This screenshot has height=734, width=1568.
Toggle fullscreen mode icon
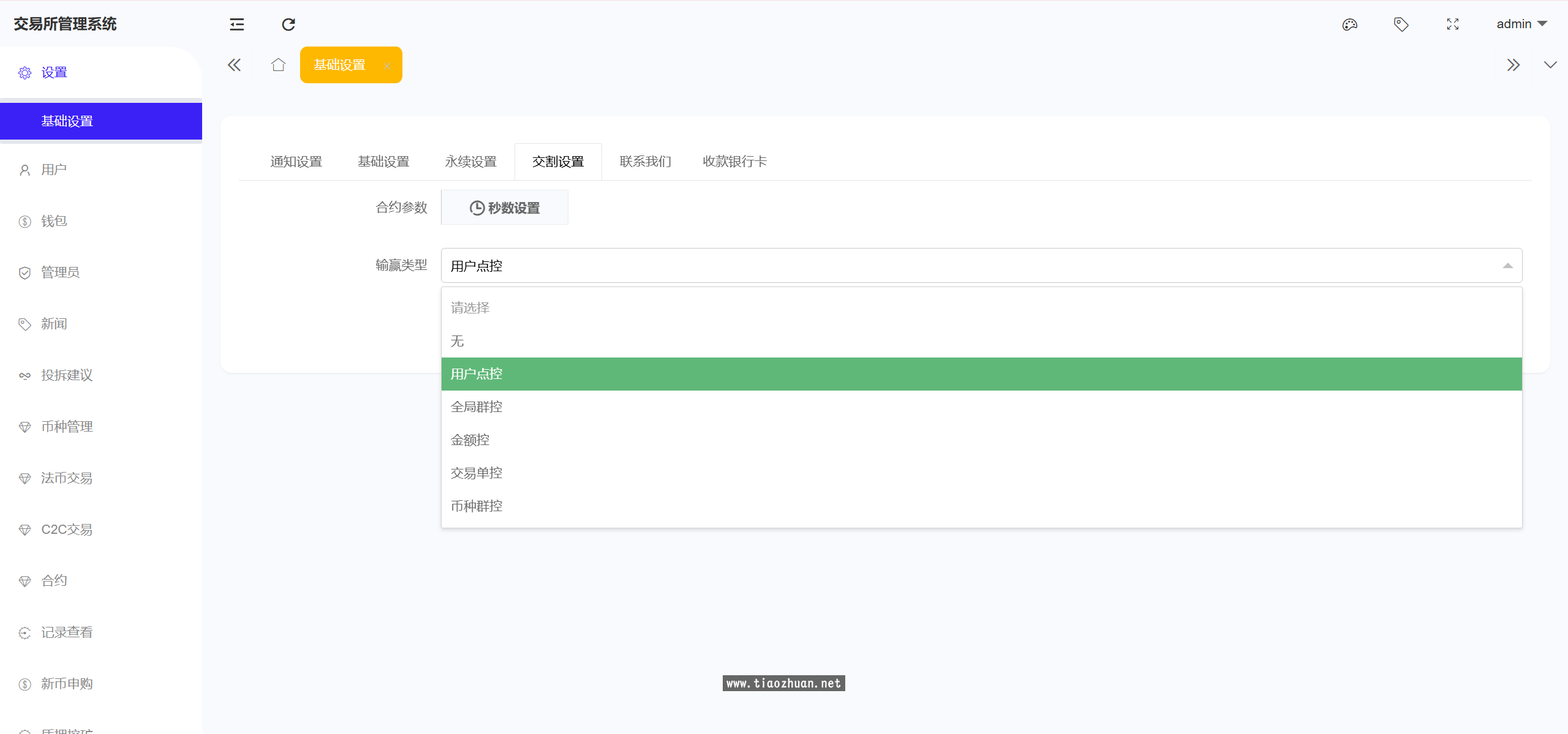click(1453, 24)
